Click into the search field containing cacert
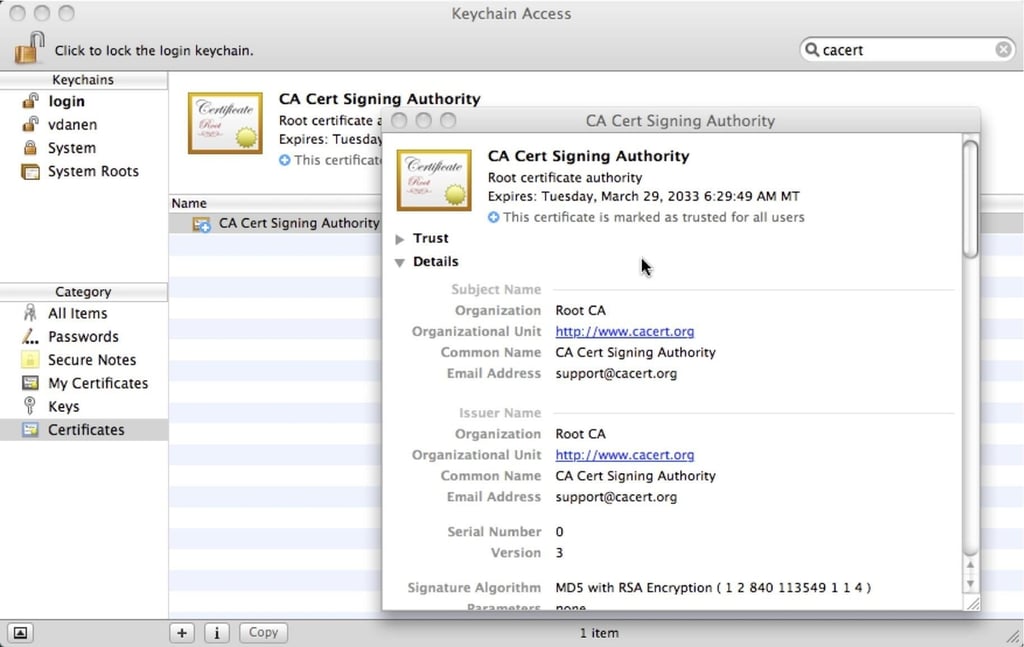Screen dimensions: 1024x647 click(908, 50)
